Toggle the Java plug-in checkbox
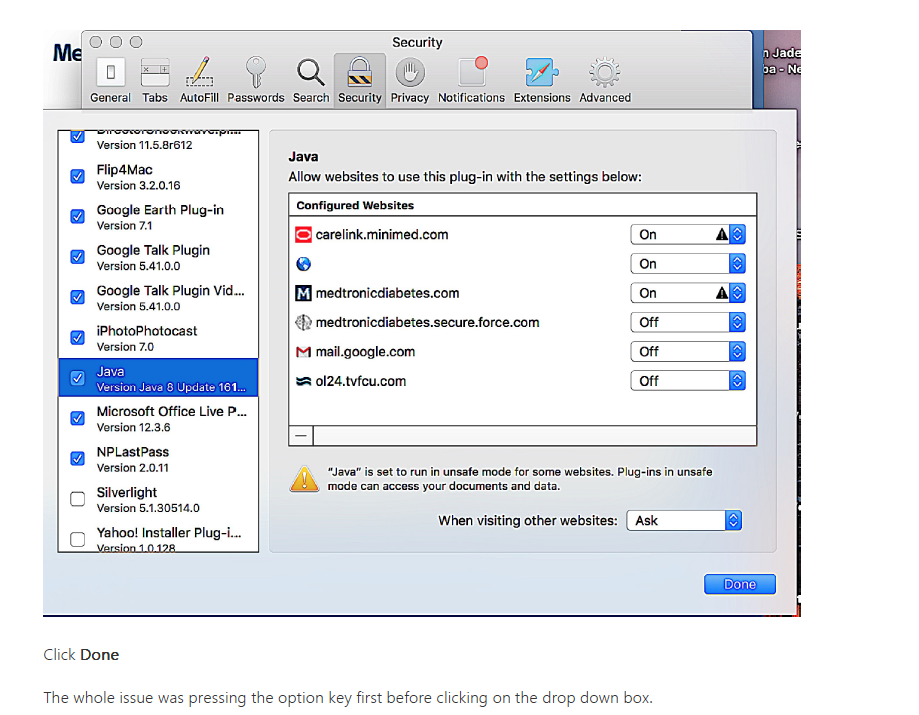Image resolution: width=919 pixels, height=715 pixels. pos(77,378)
